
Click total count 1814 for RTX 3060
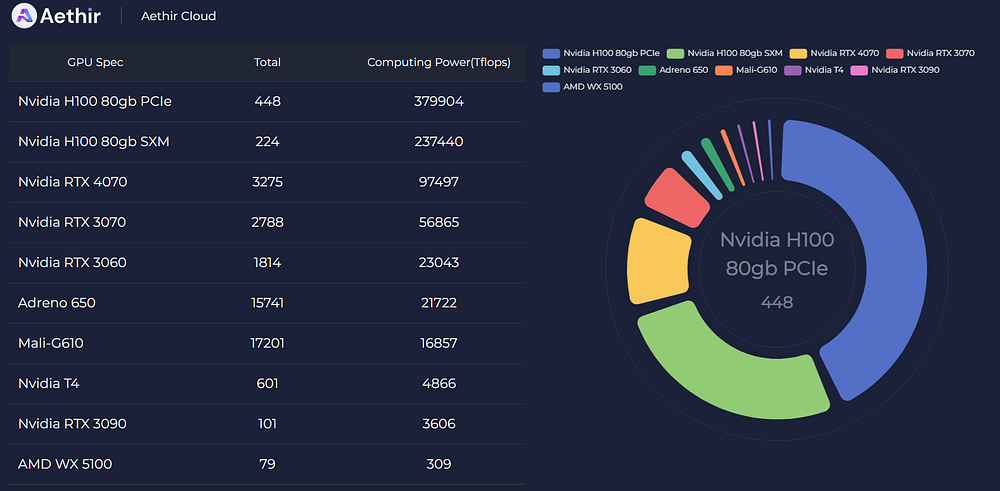pos(267,262)
